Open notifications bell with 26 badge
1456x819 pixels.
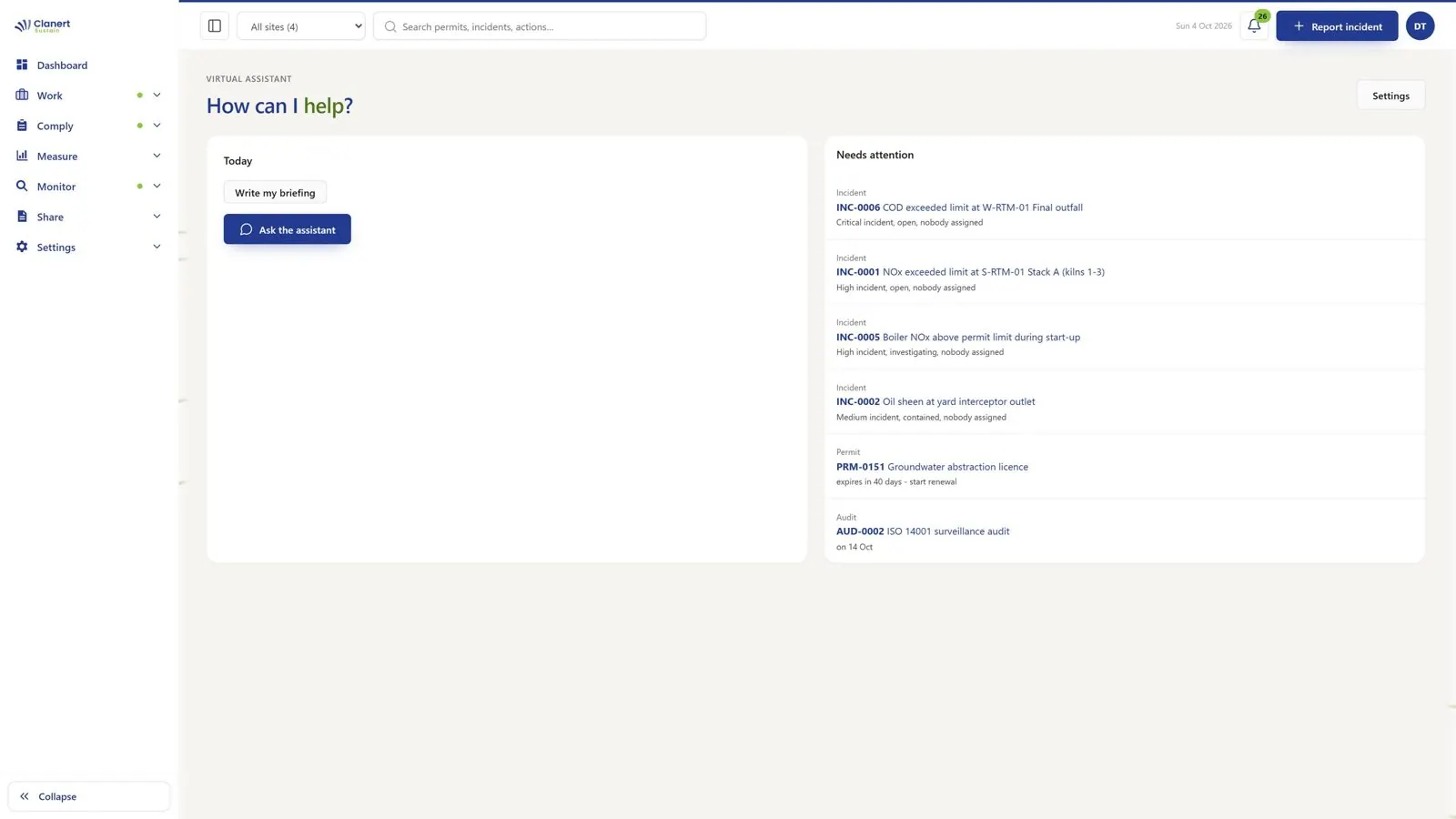1254,26
